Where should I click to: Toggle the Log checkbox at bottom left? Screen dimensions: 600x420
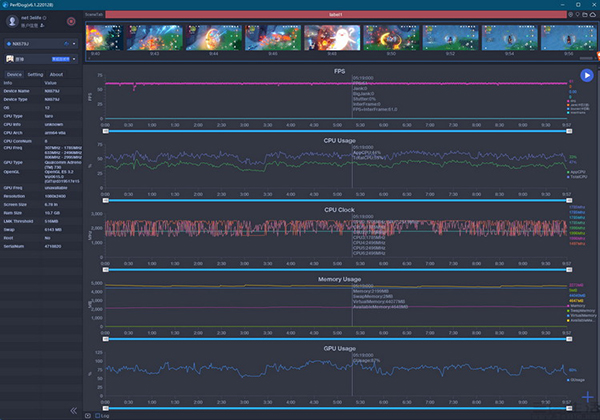[97, 414]
